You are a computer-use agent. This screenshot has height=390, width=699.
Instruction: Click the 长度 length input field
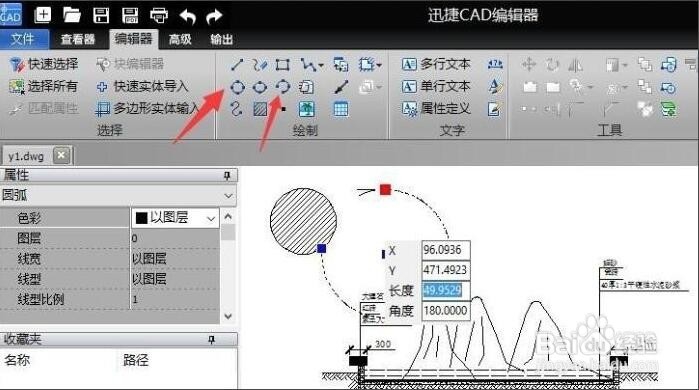coord(445,291)
